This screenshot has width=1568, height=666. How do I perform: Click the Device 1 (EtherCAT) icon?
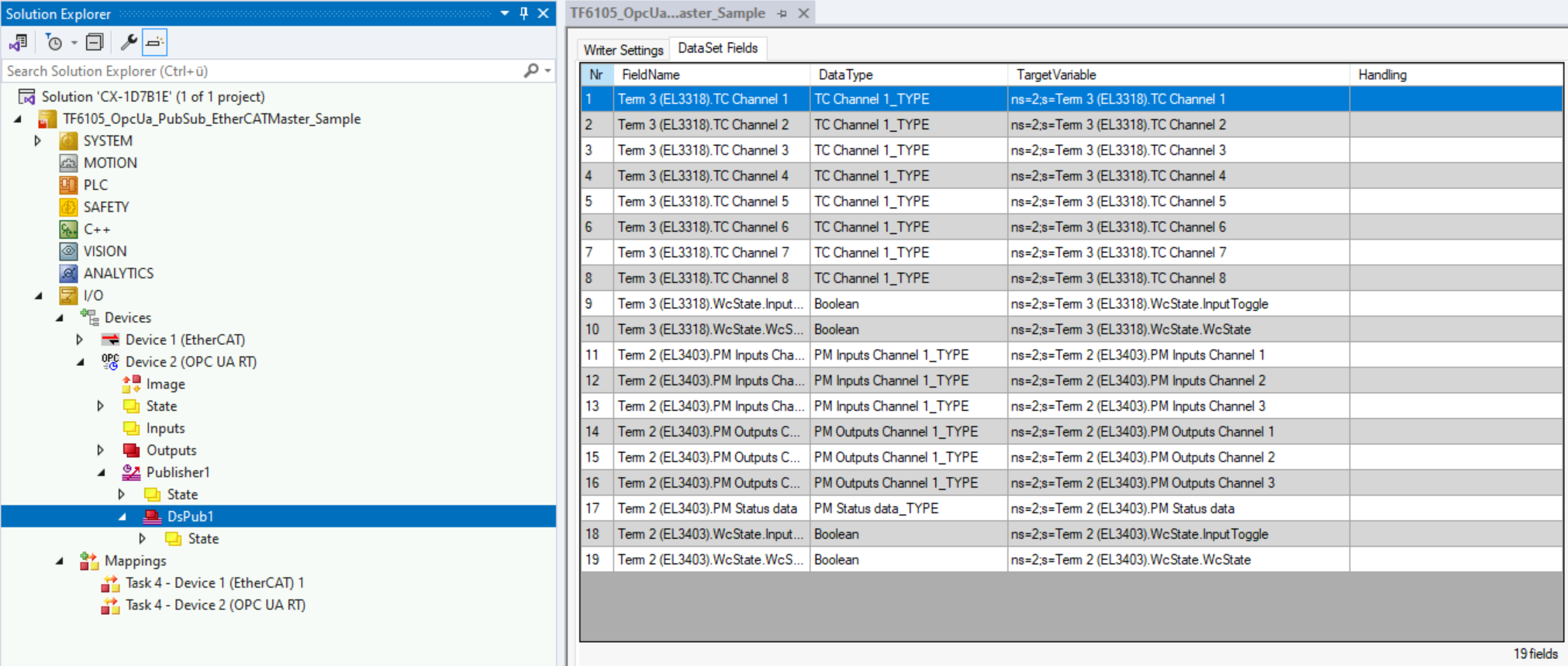coord(110,340)
